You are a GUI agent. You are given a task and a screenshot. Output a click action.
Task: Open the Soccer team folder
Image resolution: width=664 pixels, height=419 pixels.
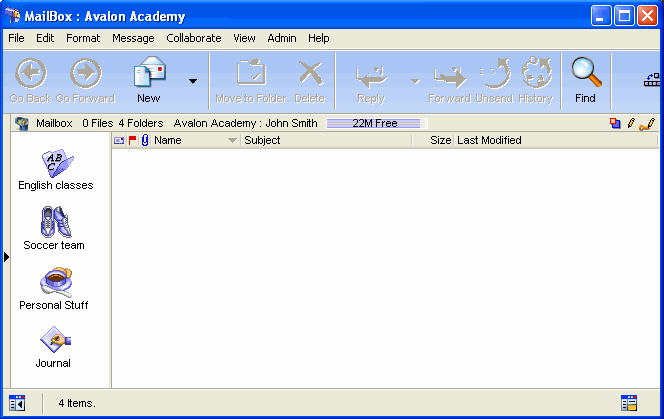[54, 226]
